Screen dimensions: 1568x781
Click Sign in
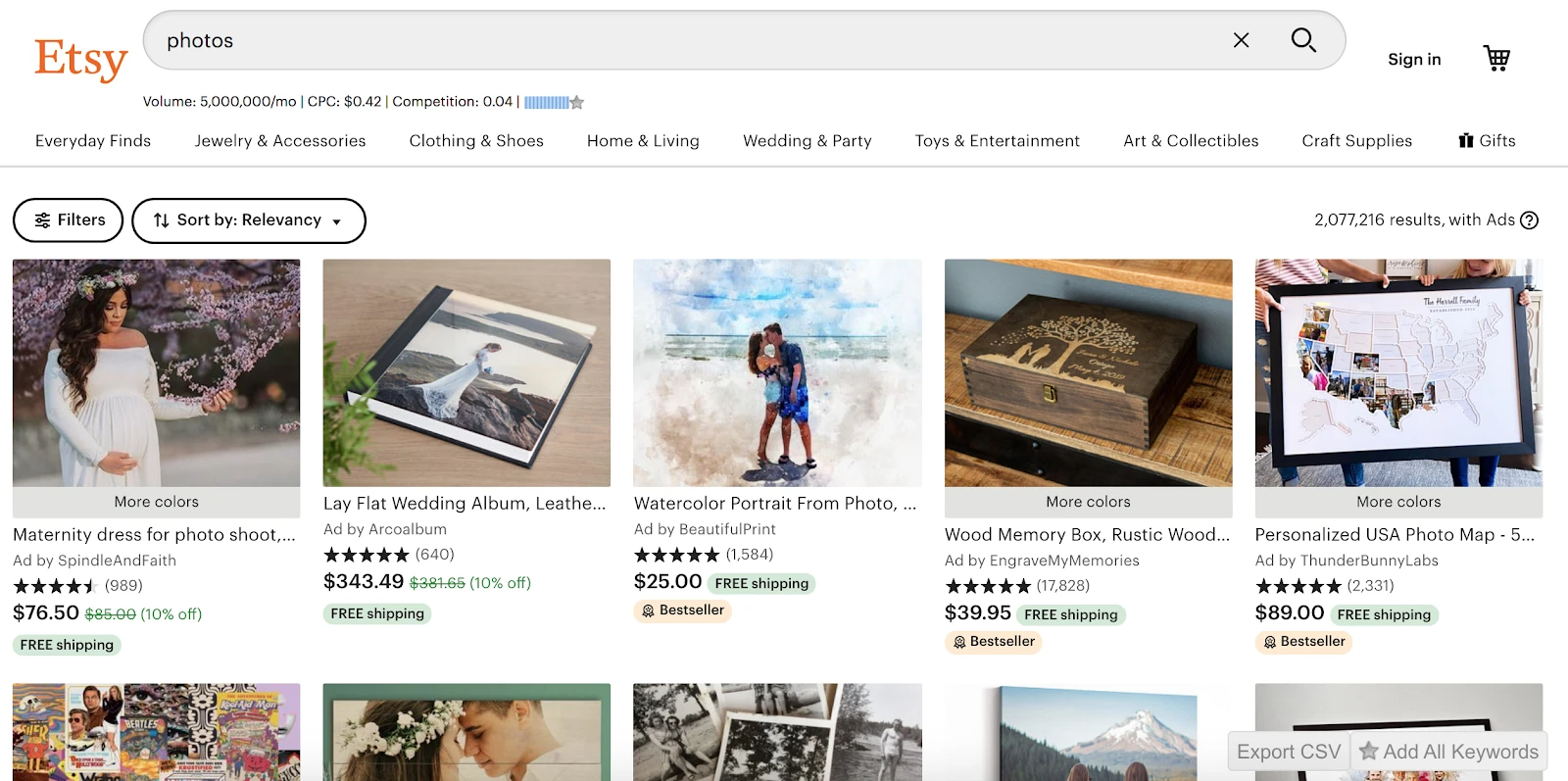pyautogui.click(x=1413, y=60)
